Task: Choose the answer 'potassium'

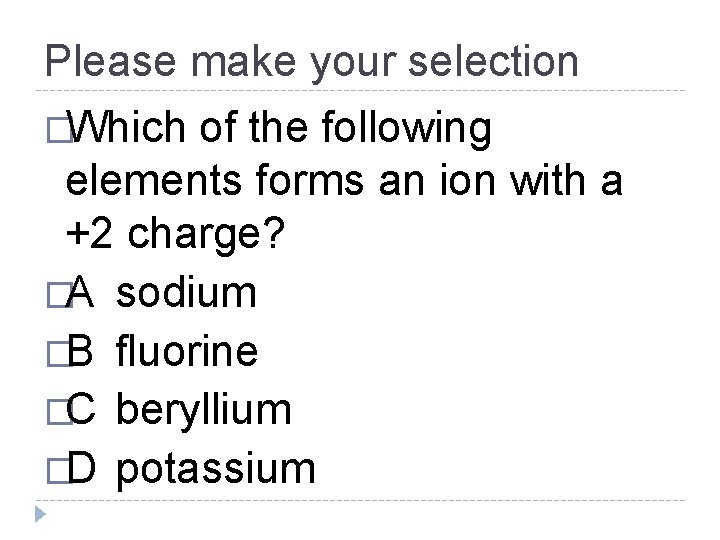Action: coord(216,467)
